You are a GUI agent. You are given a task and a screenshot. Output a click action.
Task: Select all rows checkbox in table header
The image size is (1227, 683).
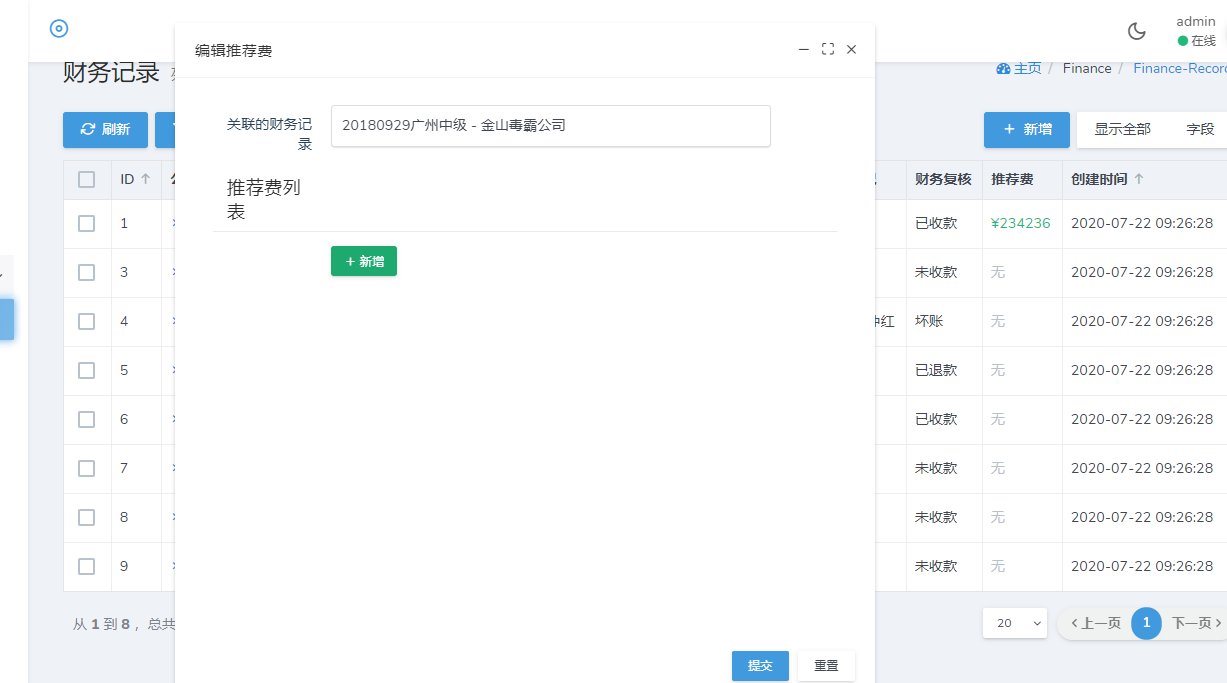[x=87, y=180]
